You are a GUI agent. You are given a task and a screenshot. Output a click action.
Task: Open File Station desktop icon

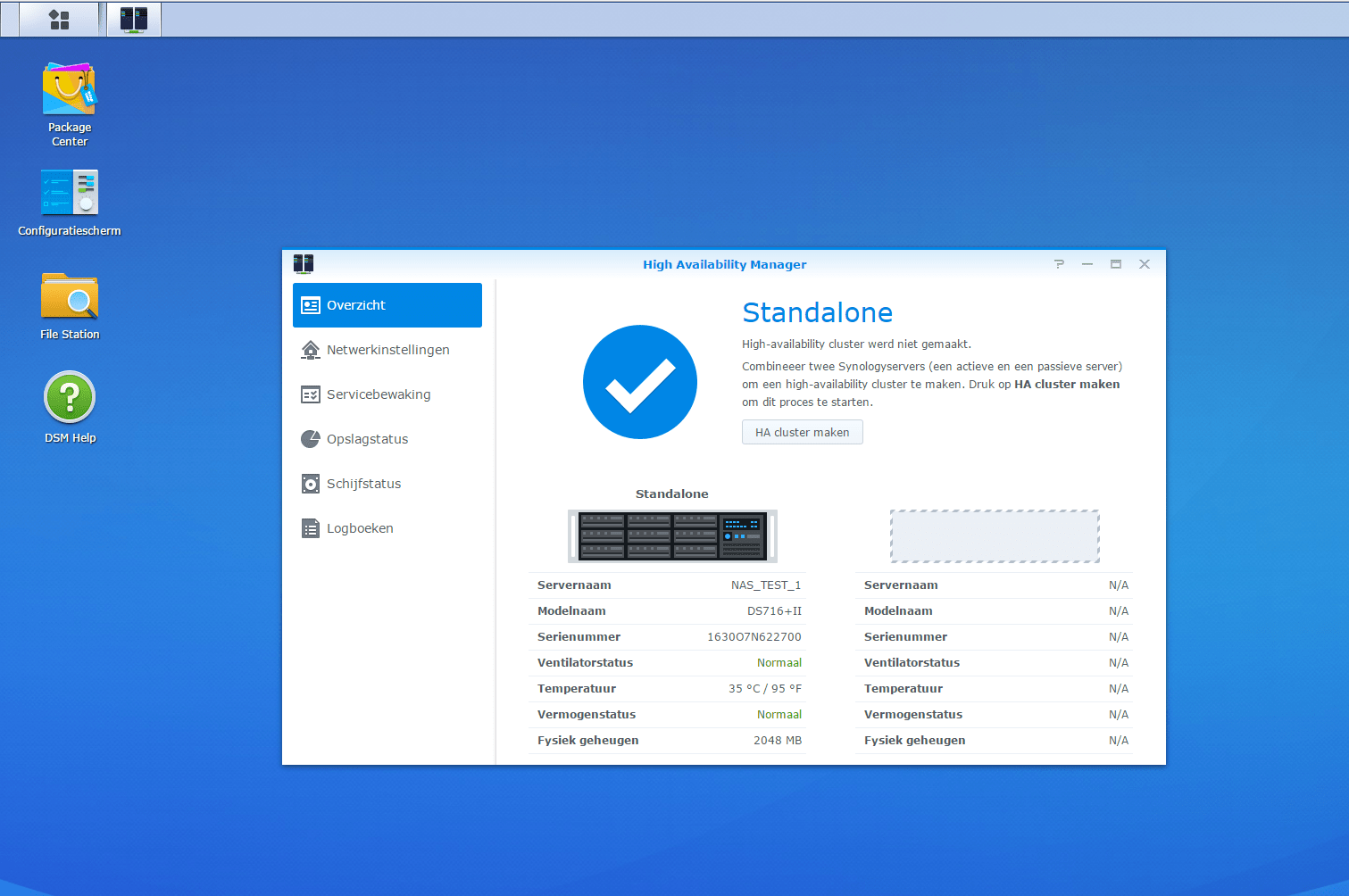(x=70, y=306)
